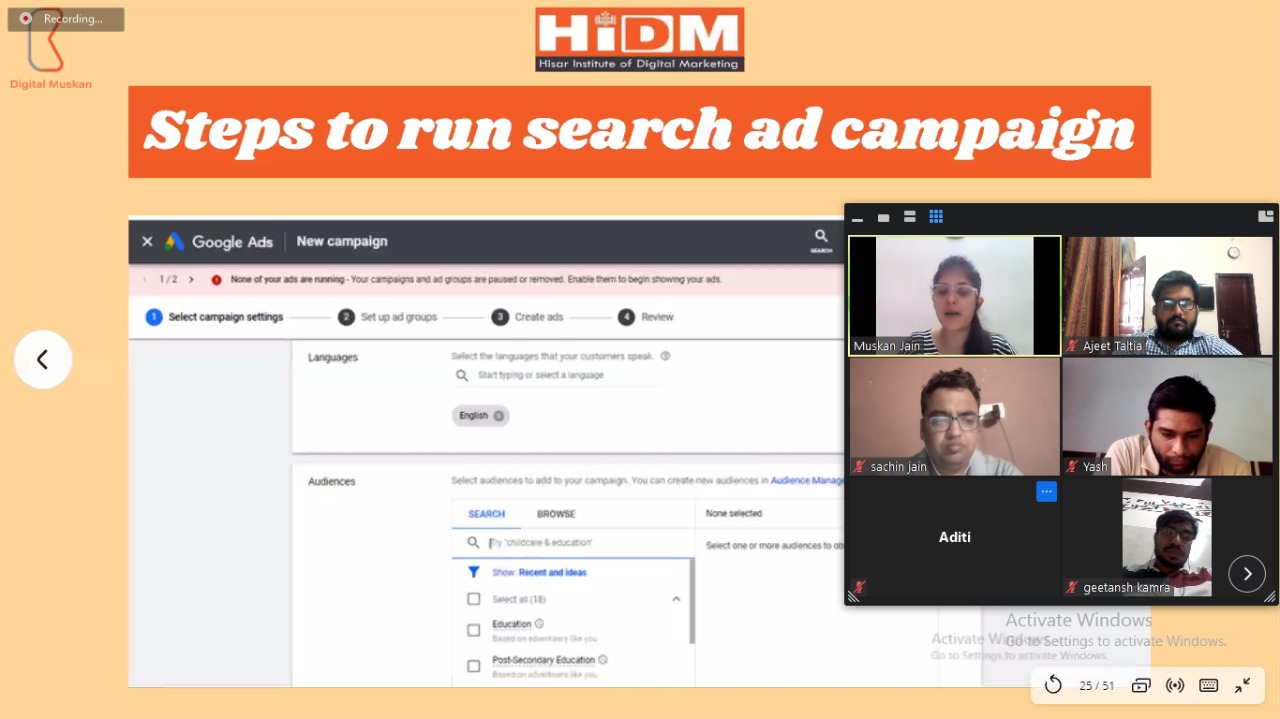Switch Zoom to single speaker view
Image resolution: width=1280 pixels, height=719 pixels.
tap(883, 217)
